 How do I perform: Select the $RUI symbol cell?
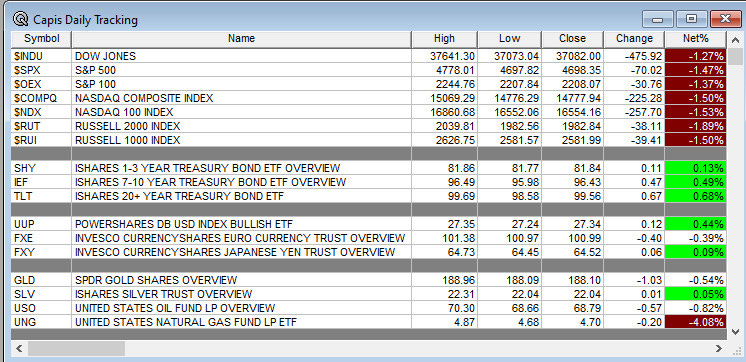41,140
